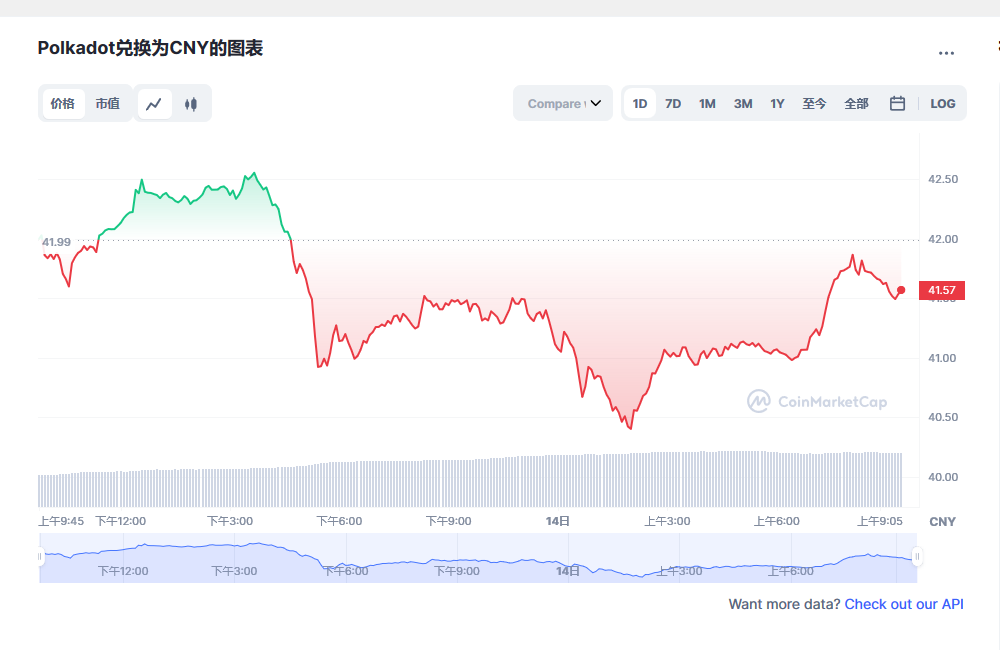Open the calendar date range picker
This screenshot has height=650, width=1000.
[897, 103]
